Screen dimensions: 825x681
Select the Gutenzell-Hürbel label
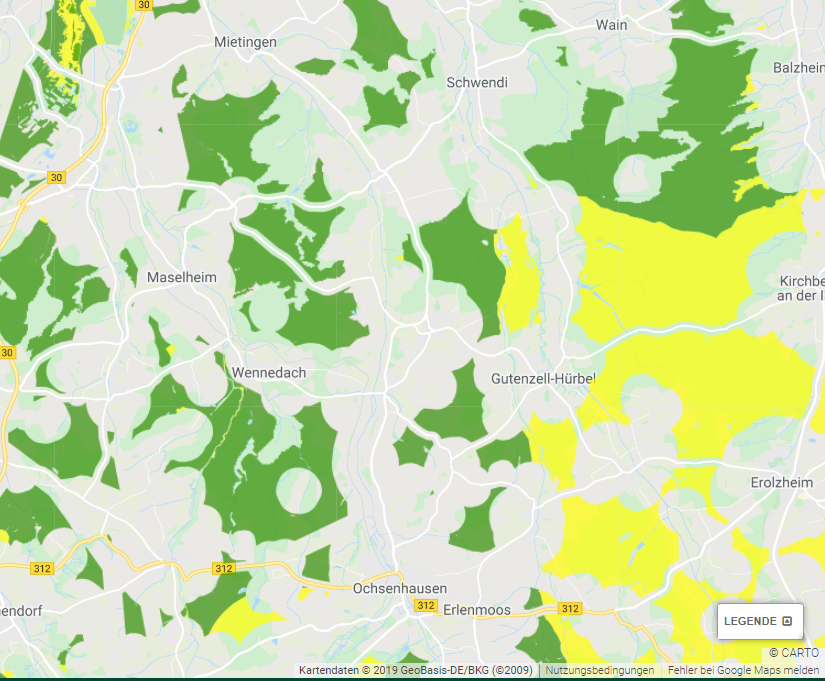click(x=543, y=379)
